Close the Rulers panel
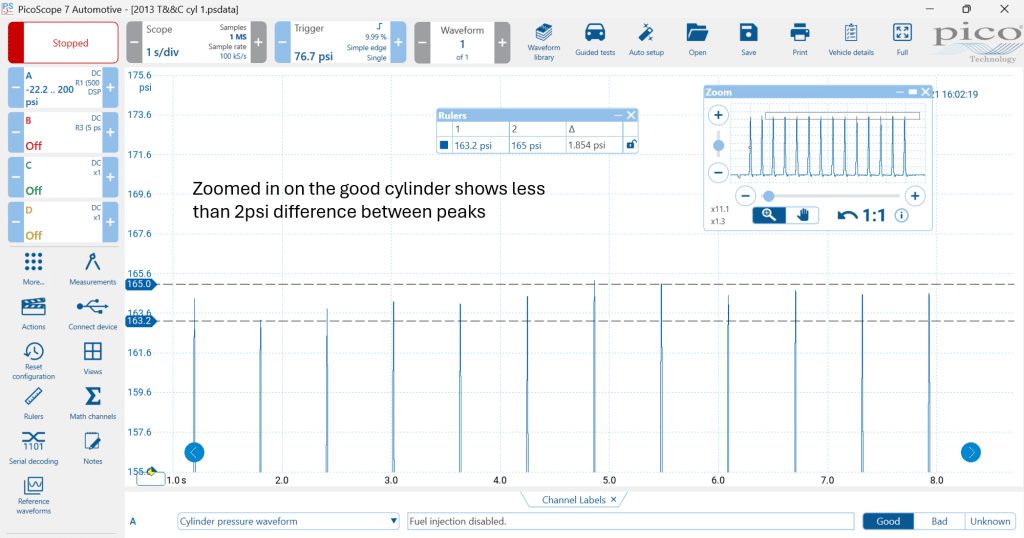1024x538 pixels. pos(631,115)
